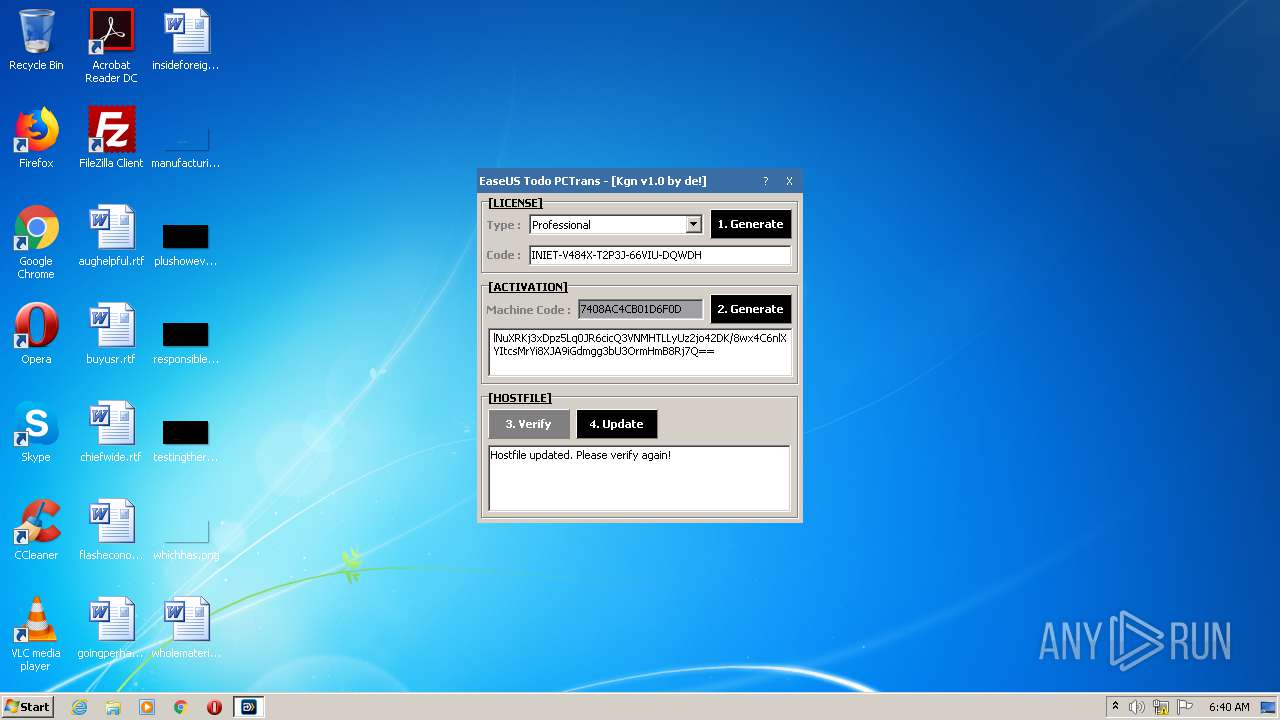
Task: Click into the Machine Code field
Action: [640, 309]
